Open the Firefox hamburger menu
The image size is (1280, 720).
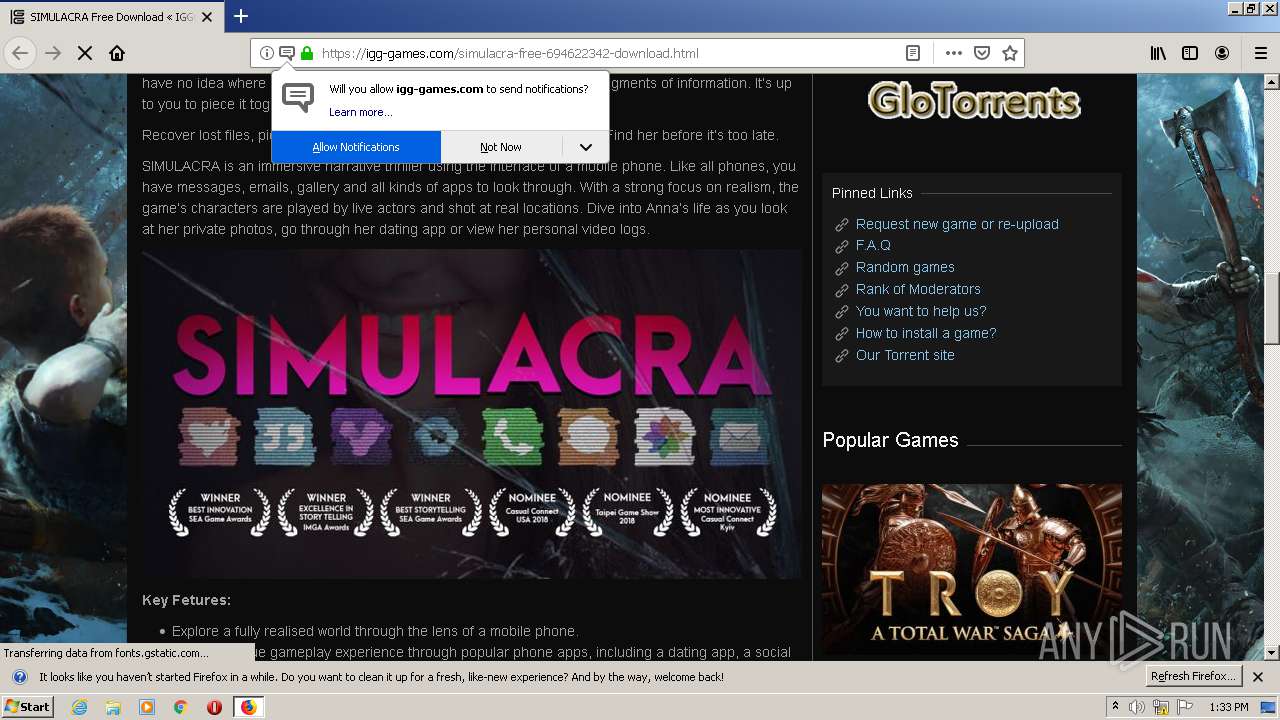1260,53
